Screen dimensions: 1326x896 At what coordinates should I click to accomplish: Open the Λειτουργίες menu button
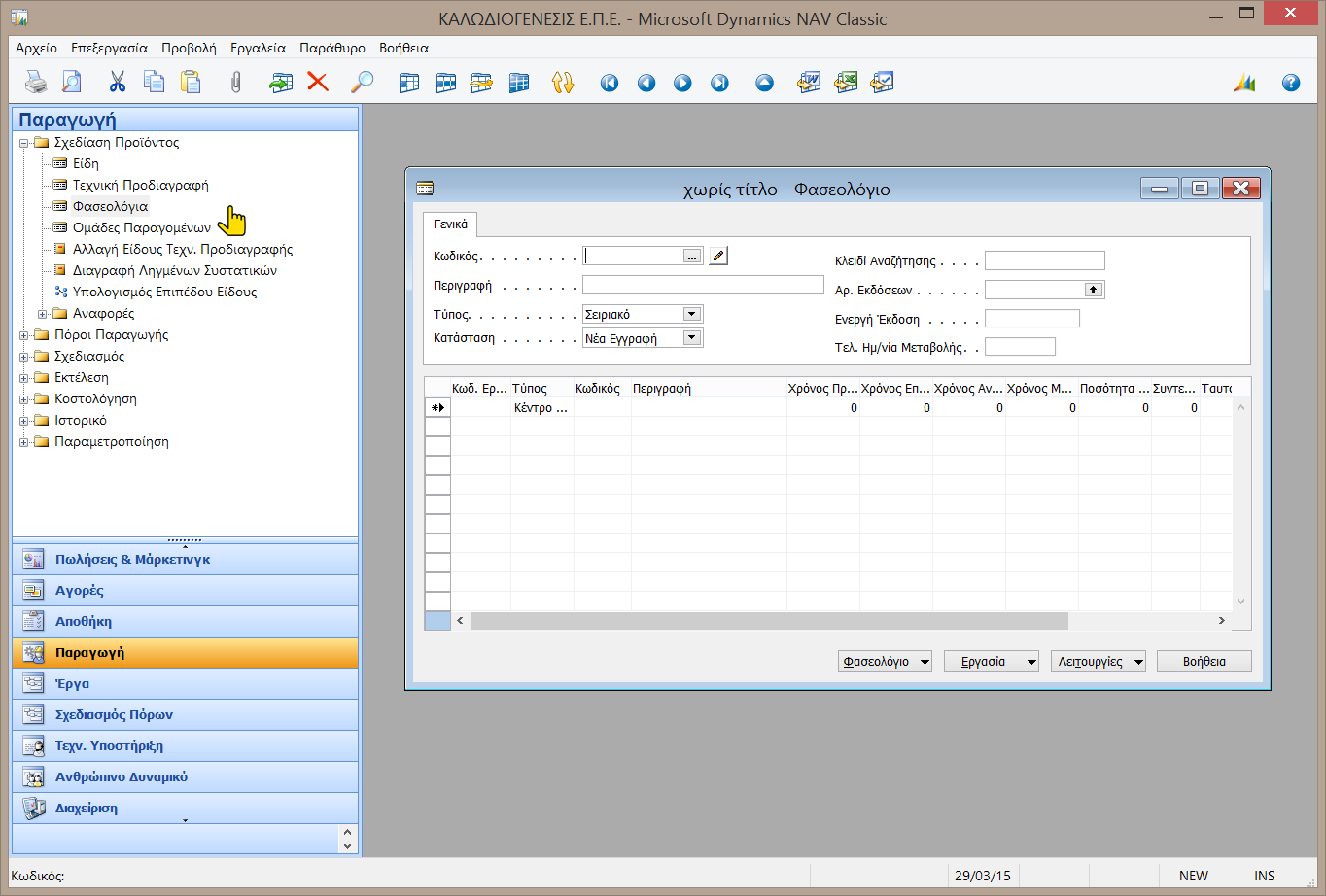[1099, 661]
